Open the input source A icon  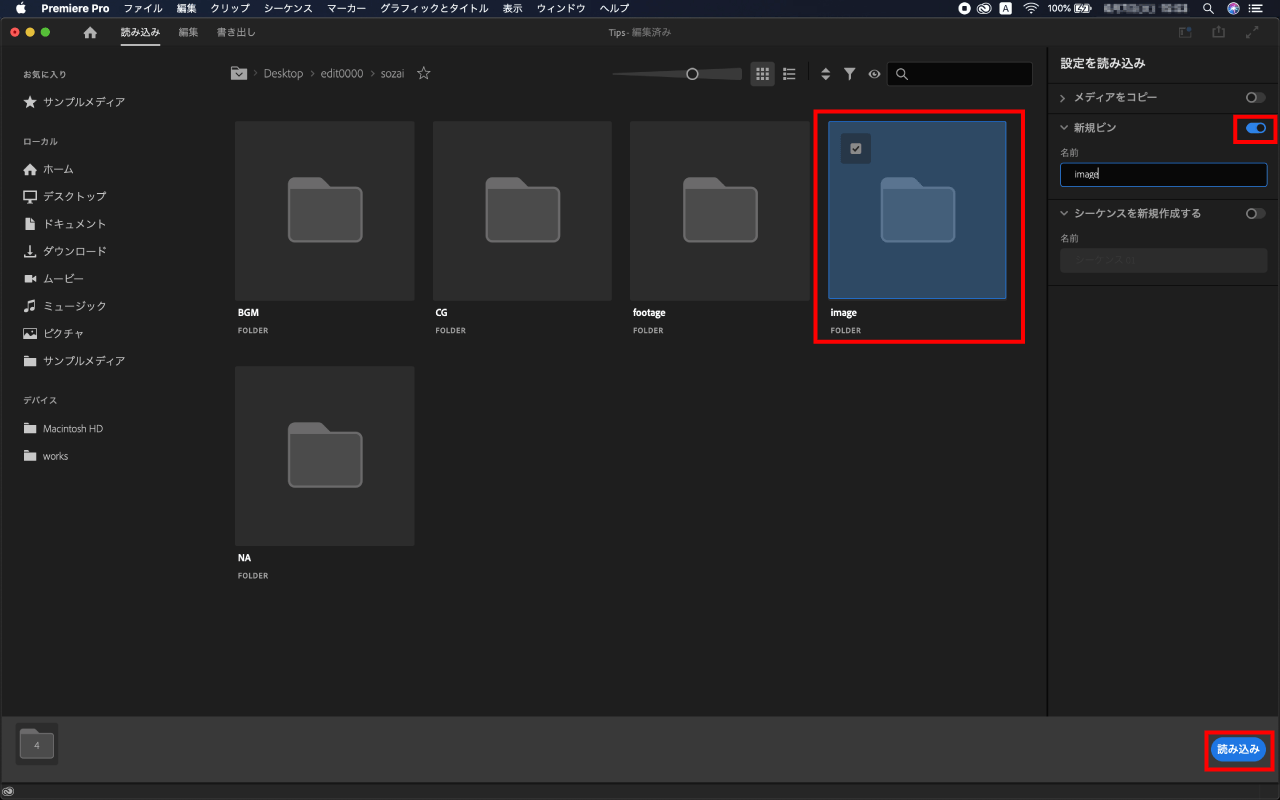point(1006,8)
